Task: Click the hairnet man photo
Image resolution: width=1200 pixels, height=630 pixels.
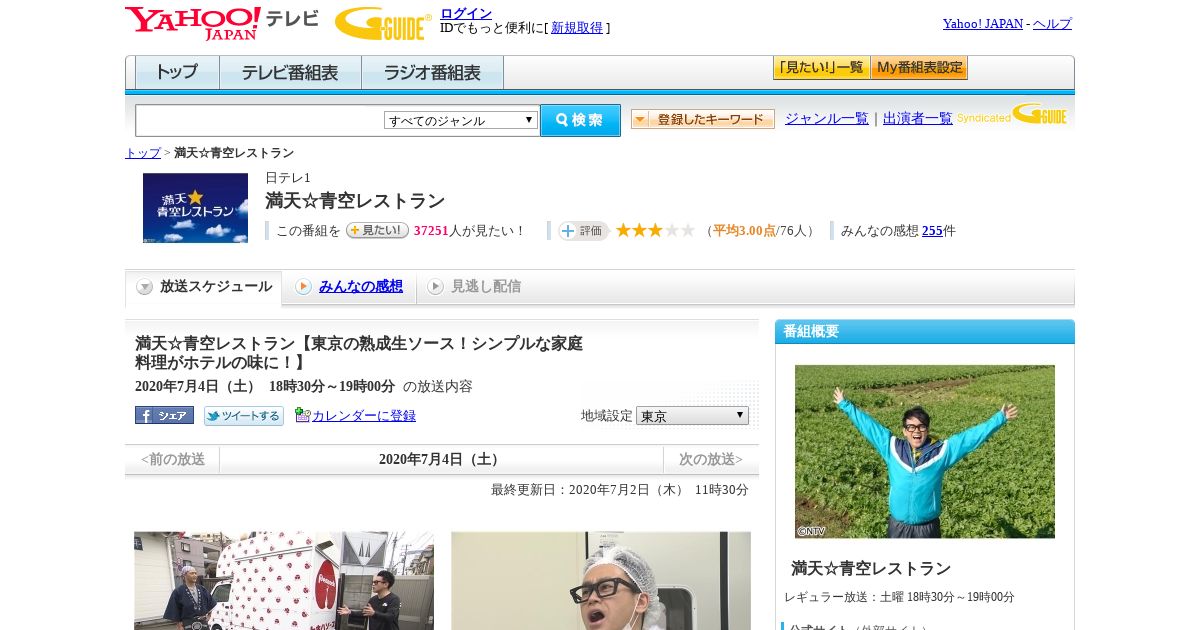Action: 601,580
